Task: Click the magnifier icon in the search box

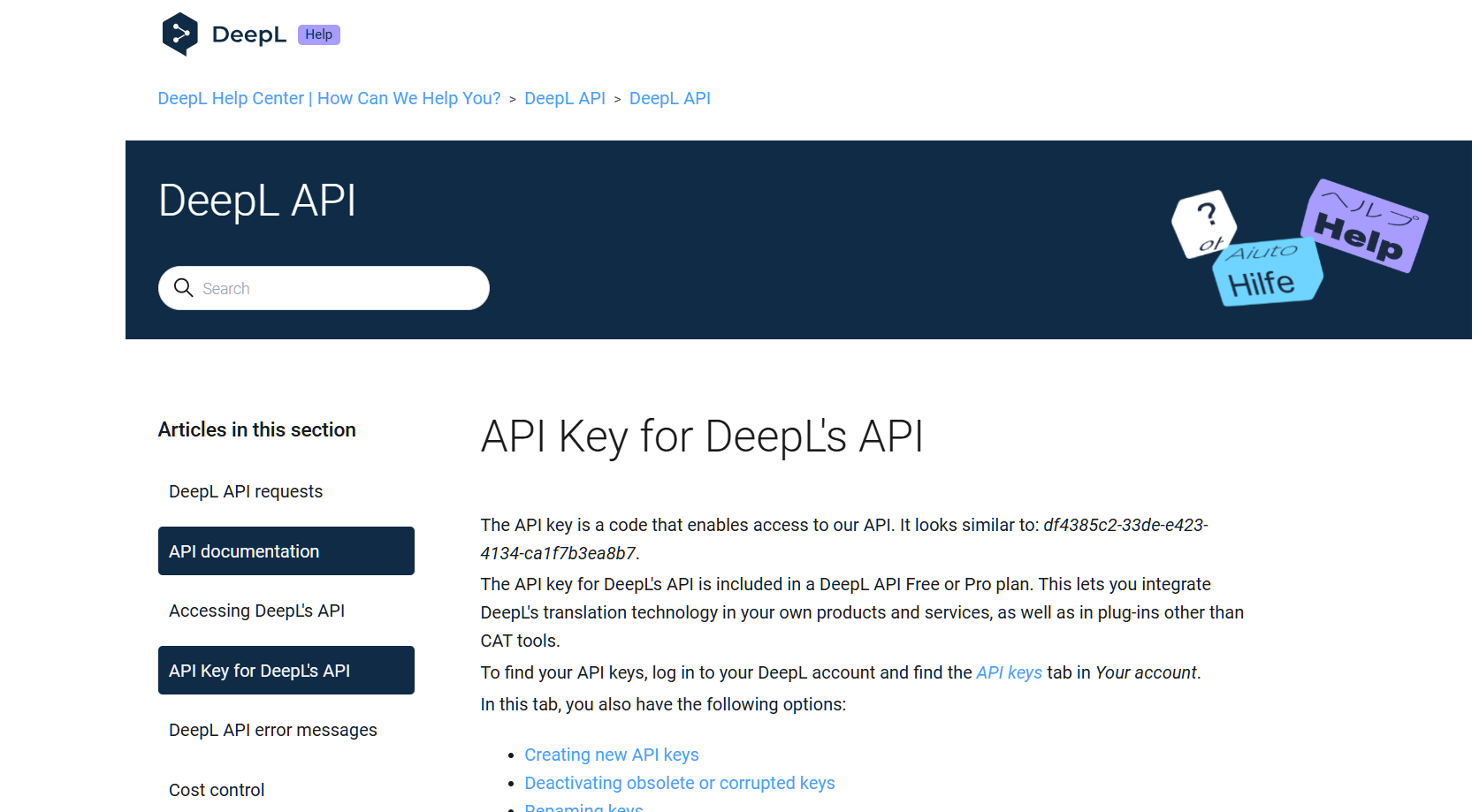Action: pos(183,288)
